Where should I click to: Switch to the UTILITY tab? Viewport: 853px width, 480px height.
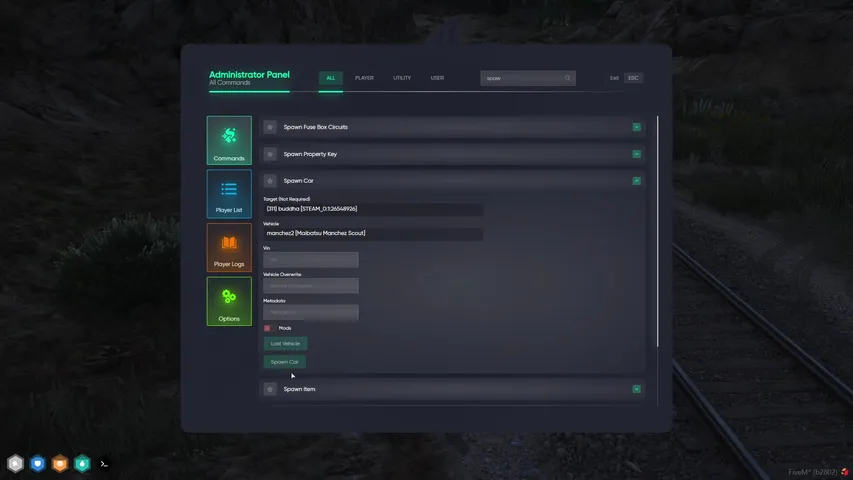click(x=402, y=78)
